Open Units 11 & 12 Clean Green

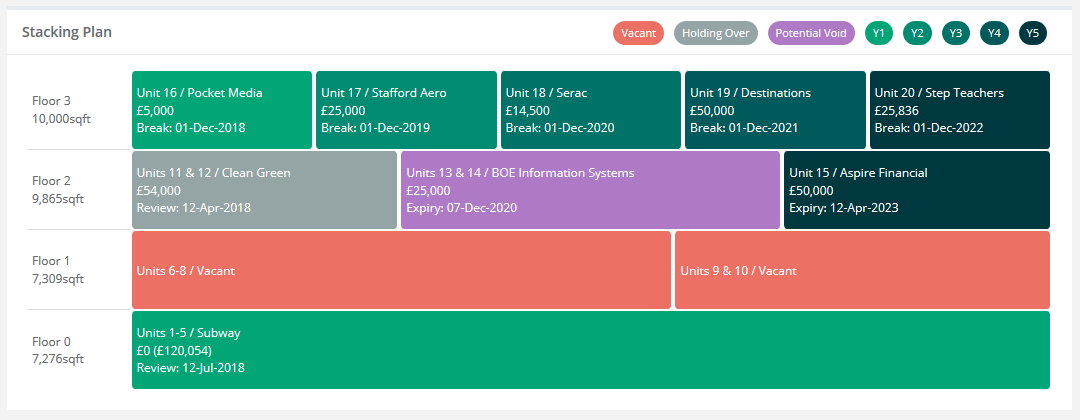[264, 190]
